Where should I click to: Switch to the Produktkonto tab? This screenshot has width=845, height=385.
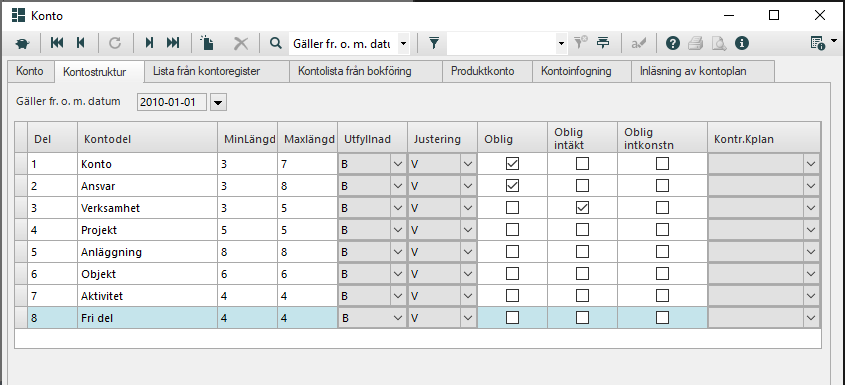pyautogui.click(x=483, y=71)
